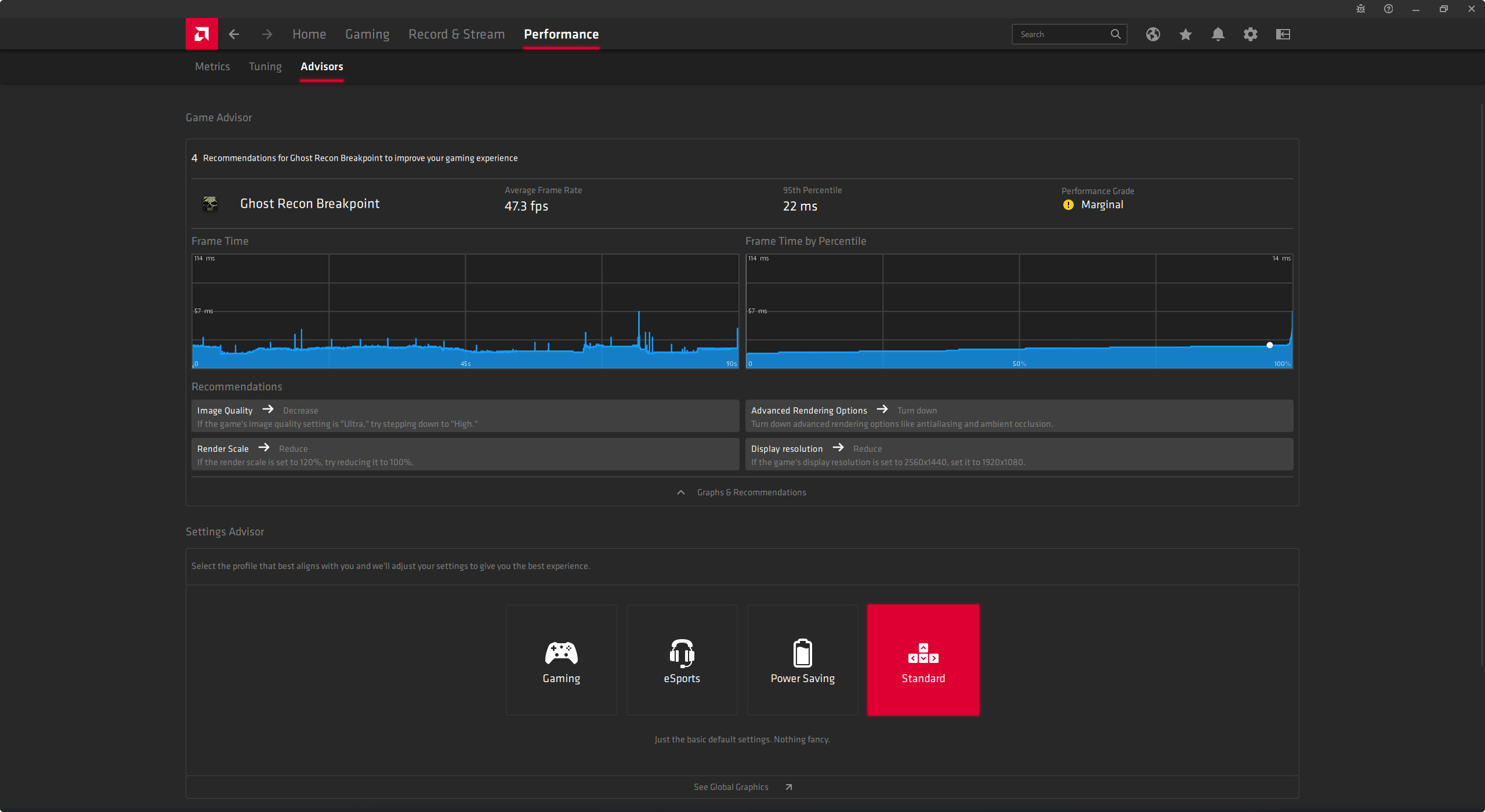The image size is (1485, 812).
Task: Switch to the Metrics sub-tab
Action: click(212, 67)
